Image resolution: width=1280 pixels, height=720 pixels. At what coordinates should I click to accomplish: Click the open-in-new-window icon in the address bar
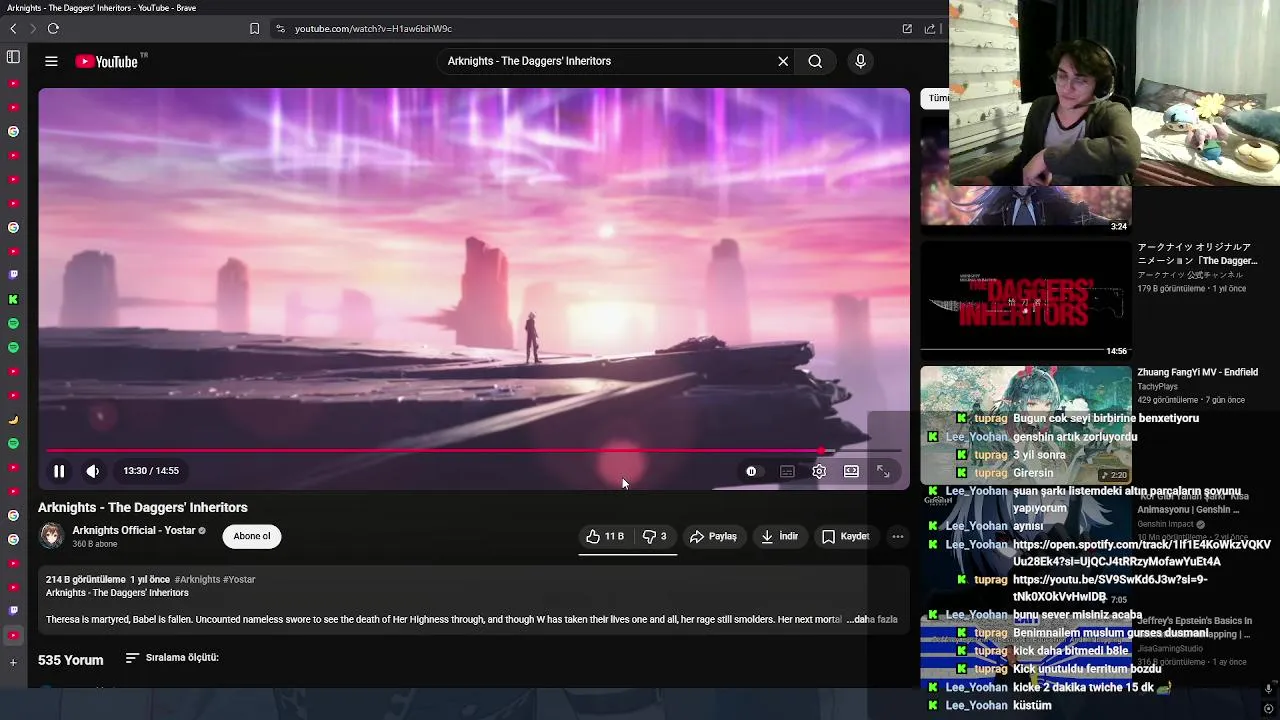point(907,29)
